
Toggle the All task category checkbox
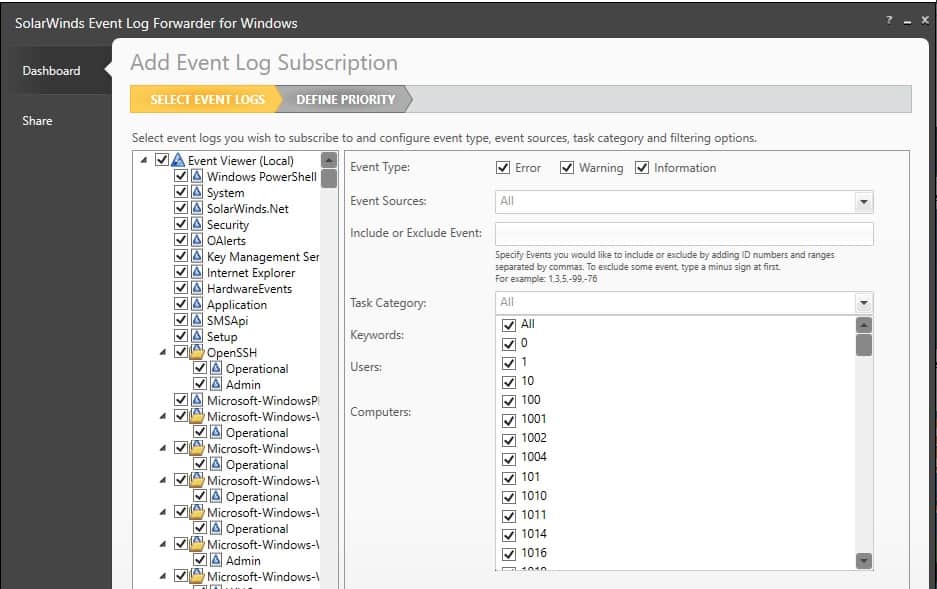tap(509, 325)
